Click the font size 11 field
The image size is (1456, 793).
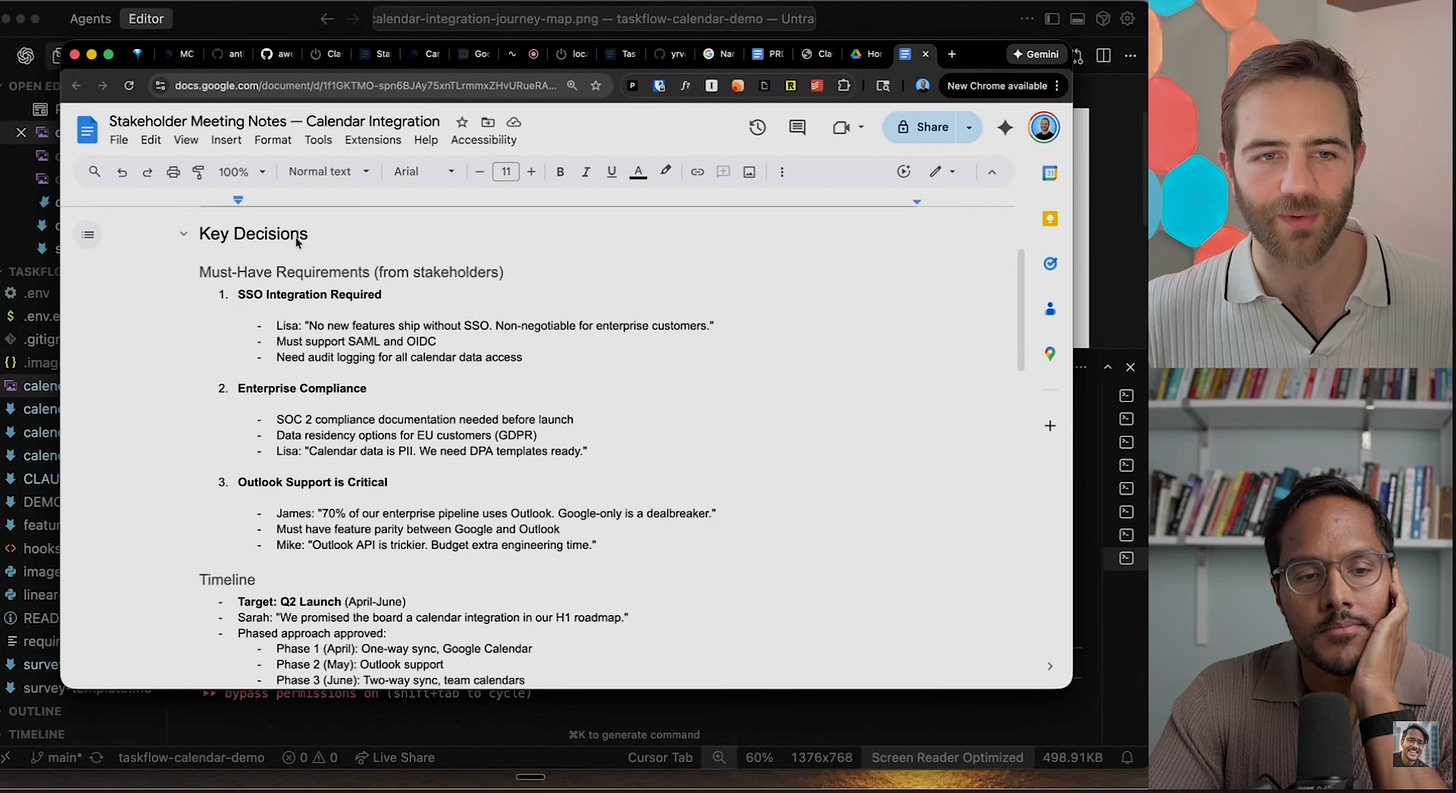pyautogui.click(x=506, y=172)
